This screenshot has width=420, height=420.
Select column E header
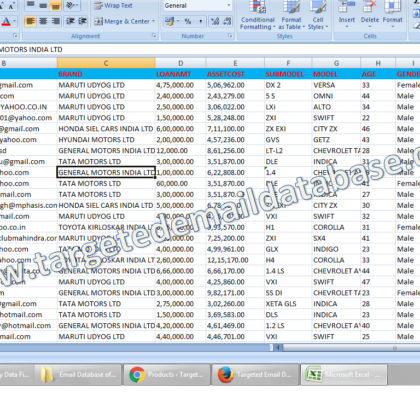[x=235, y=63]
